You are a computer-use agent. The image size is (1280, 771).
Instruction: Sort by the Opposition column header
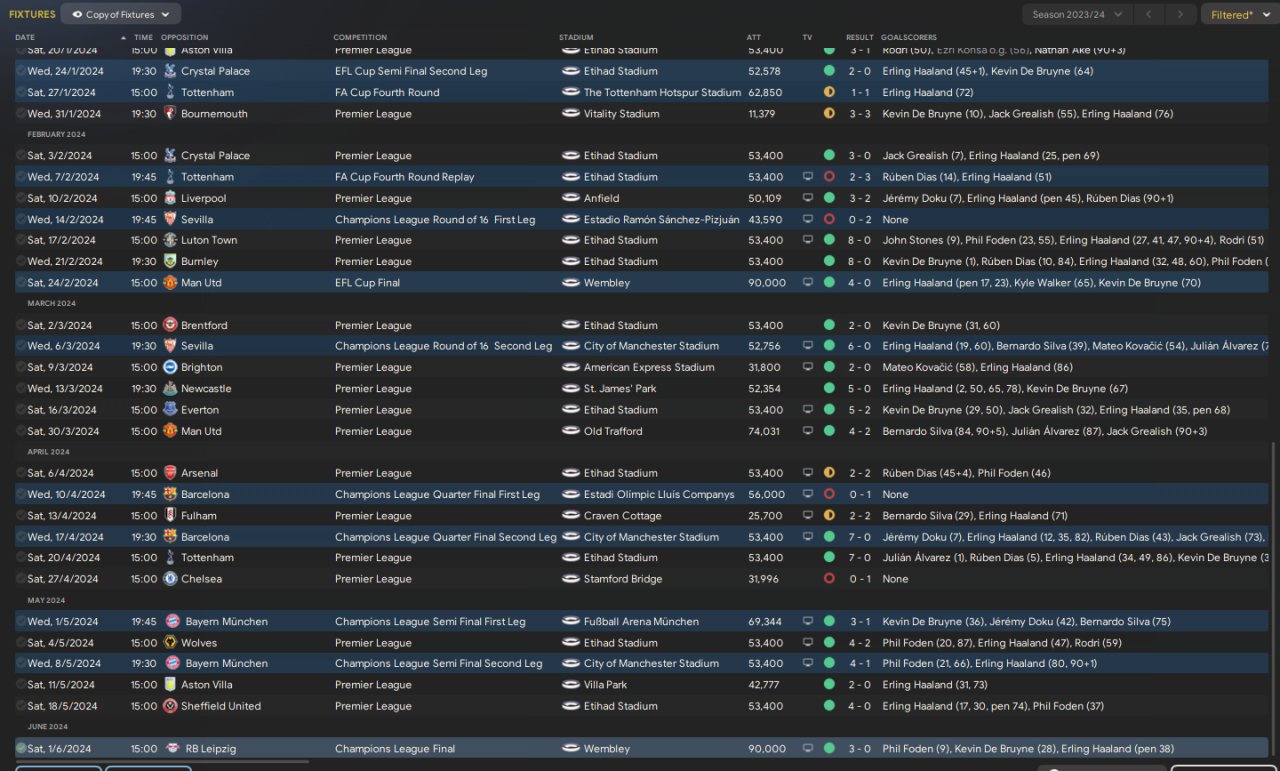click(184, 38)
